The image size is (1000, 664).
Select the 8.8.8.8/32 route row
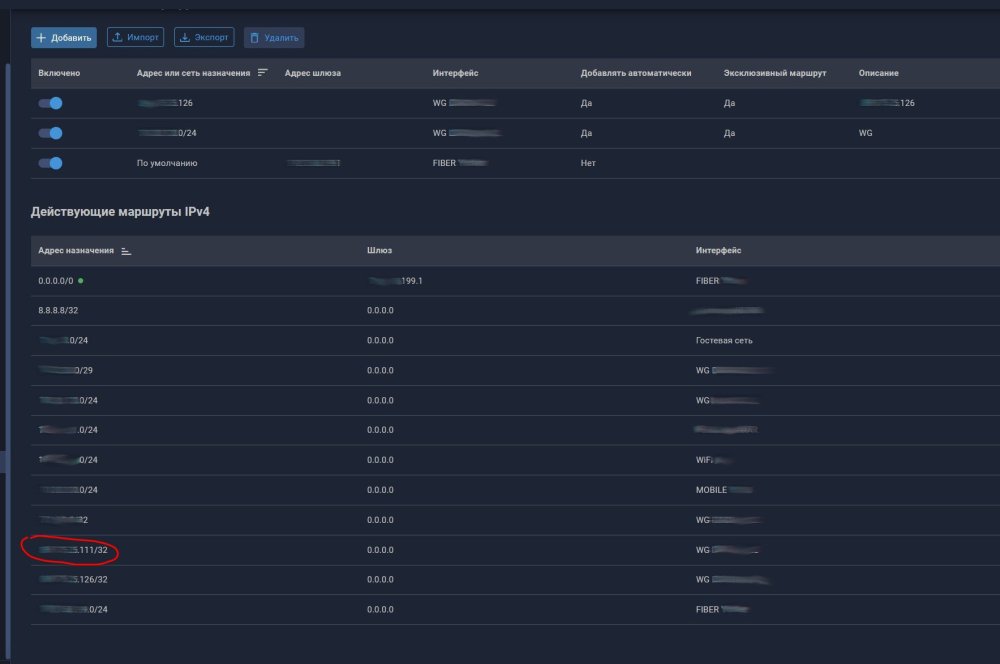[x=58, y=311]
